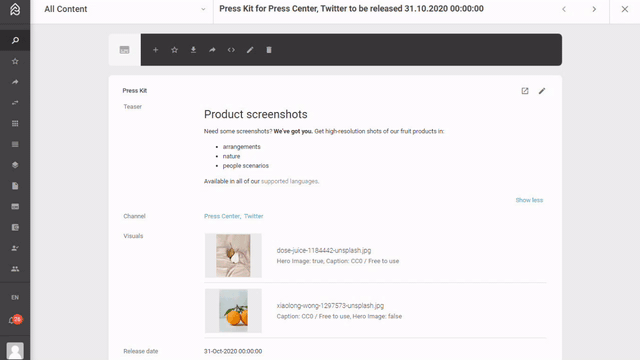Screen dimensions: 640x360
Task: Click the 'people scenarios' bullet item
Action: coord(246,166)
